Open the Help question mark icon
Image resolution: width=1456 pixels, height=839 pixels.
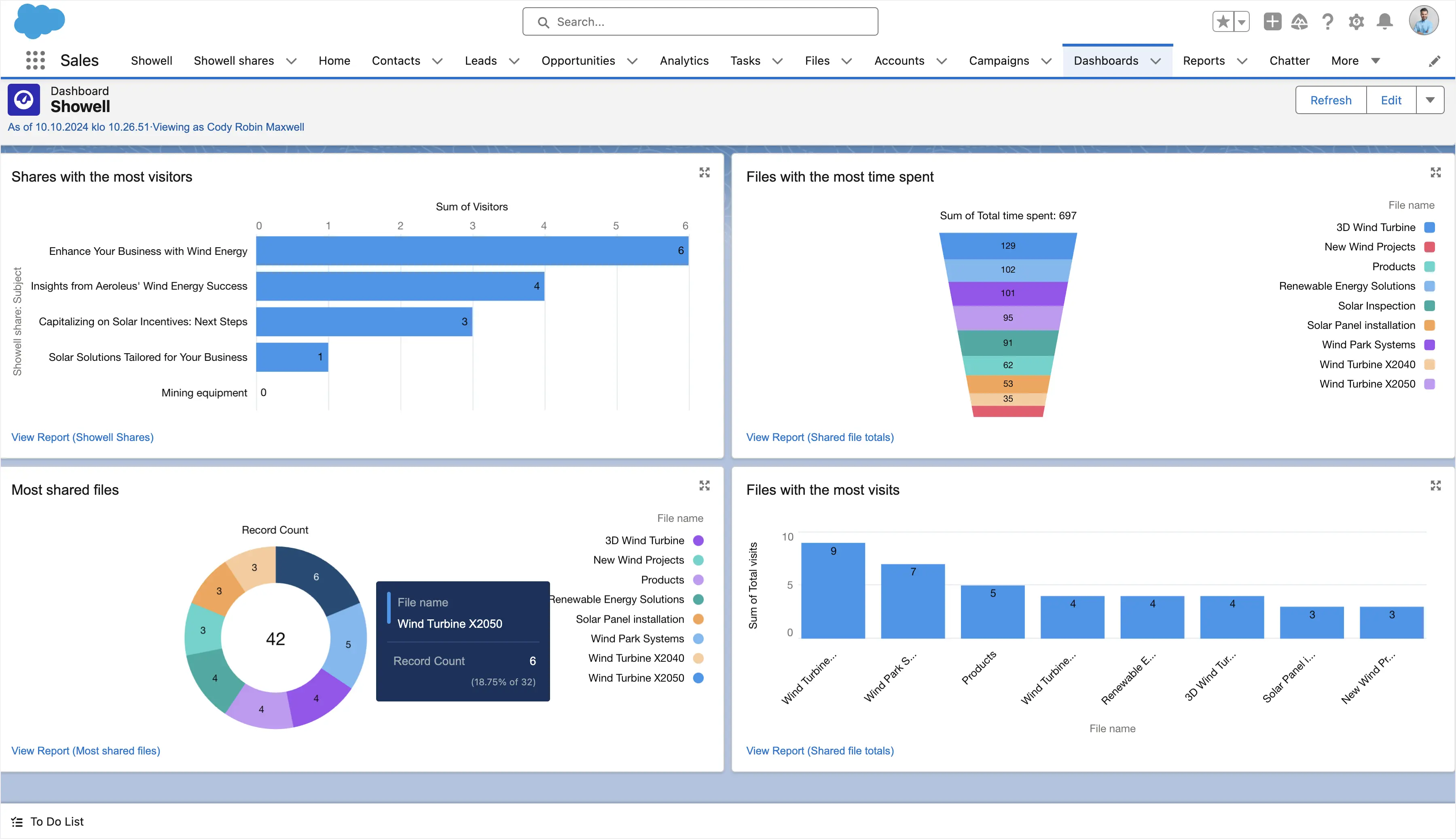[1327, 22]
